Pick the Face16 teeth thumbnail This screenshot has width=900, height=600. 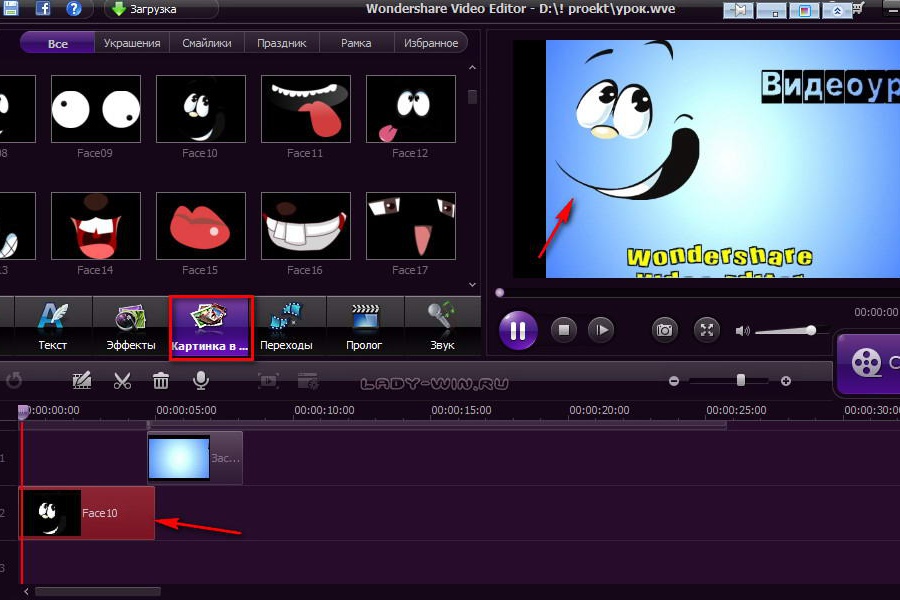click(x=306, y=226)
